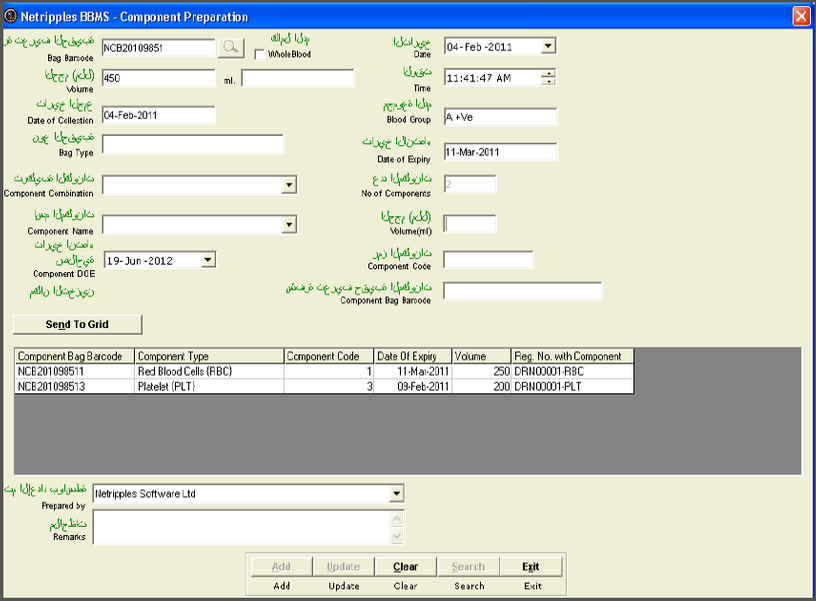The height and width of the screenshot is (601, 816).
Task: Open the Date dropdown showing 04-Feb-2011
Action: 548,46
